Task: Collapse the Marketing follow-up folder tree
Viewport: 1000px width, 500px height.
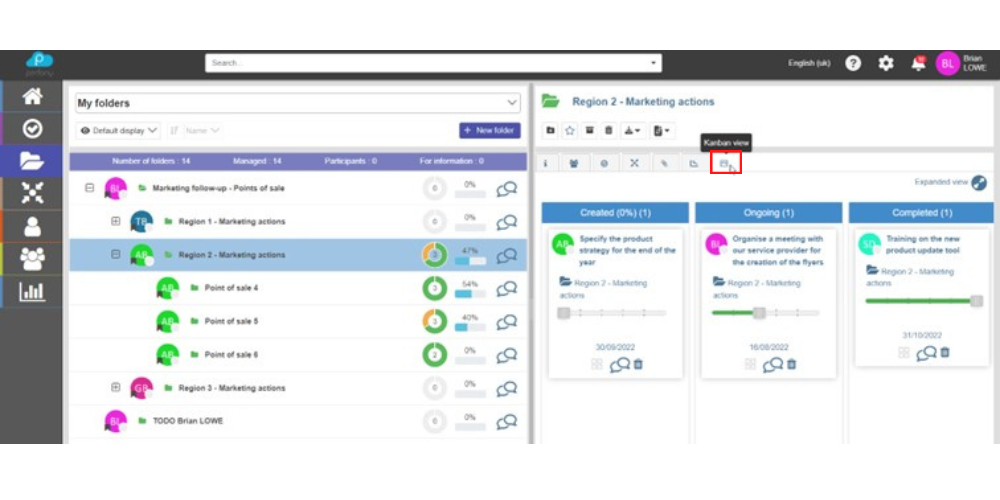Action: pyautogui.click(x=90, y=188)
